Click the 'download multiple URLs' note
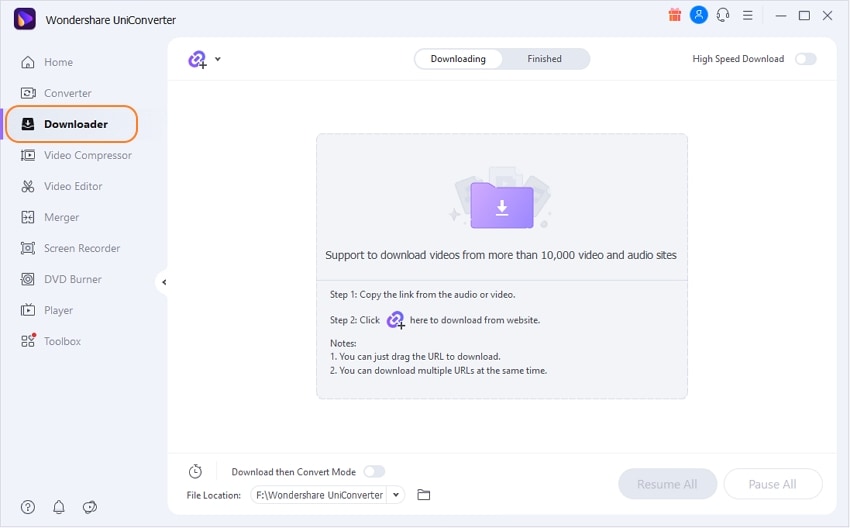Viewport: 850px width, 528px height. 439,371
